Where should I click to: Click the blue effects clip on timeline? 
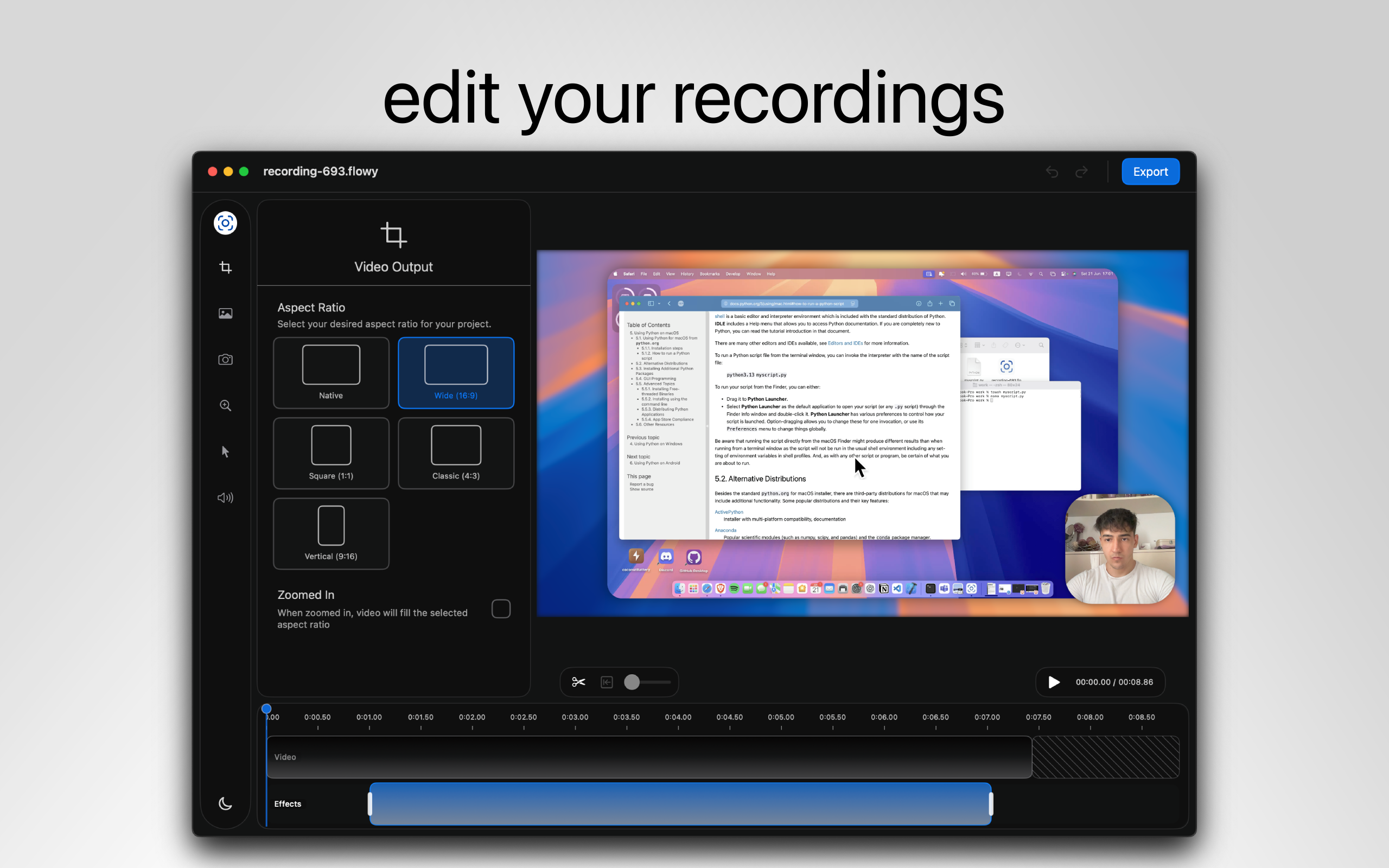coord(680,803)
